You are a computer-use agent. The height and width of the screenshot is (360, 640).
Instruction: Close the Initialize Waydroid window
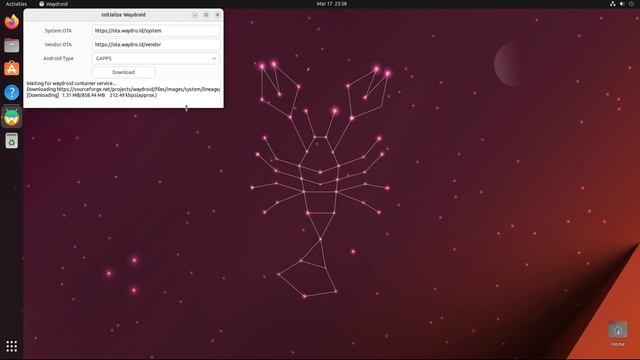point(218,15)
